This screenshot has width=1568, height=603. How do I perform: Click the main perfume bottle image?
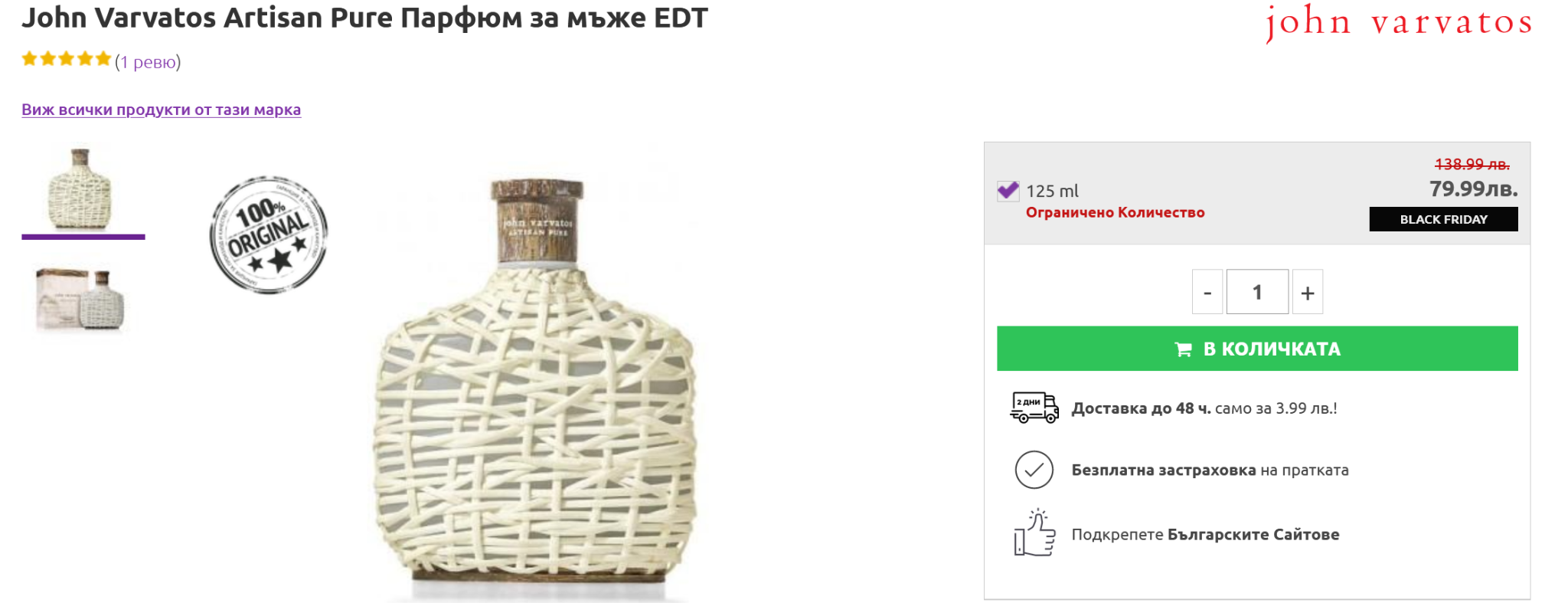[536, 383]
